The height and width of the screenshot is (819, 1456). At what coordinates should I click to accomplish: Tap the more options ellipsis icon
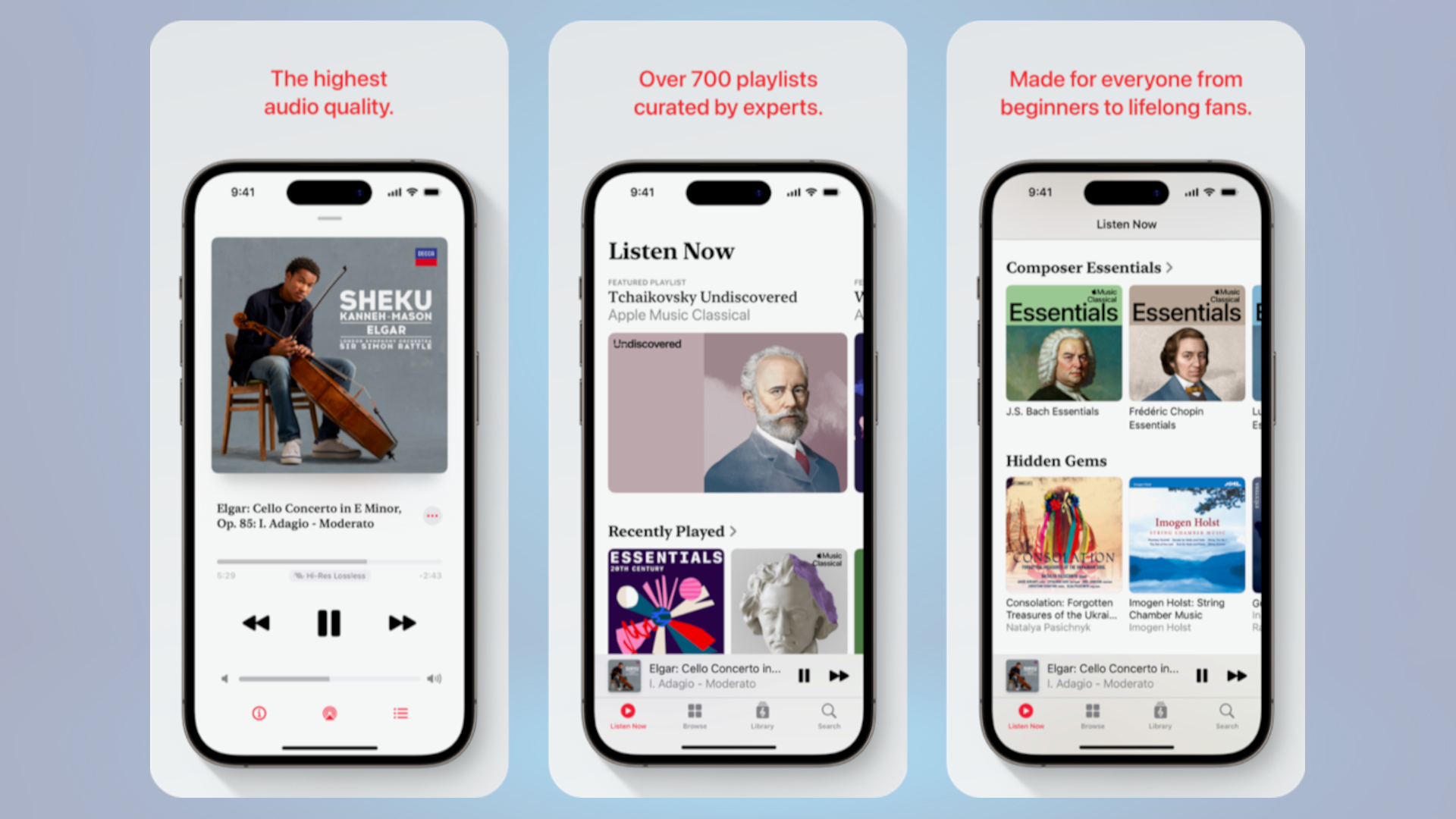pyautogui.click(x=432, y=516)
